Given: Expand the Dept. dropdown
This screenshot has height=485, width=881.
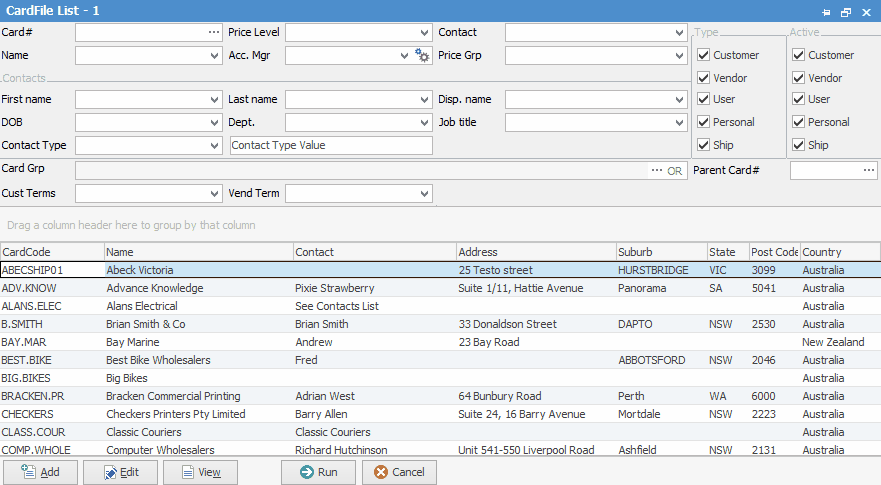Looking at the screenshot, I should click(x=424, y=123).
